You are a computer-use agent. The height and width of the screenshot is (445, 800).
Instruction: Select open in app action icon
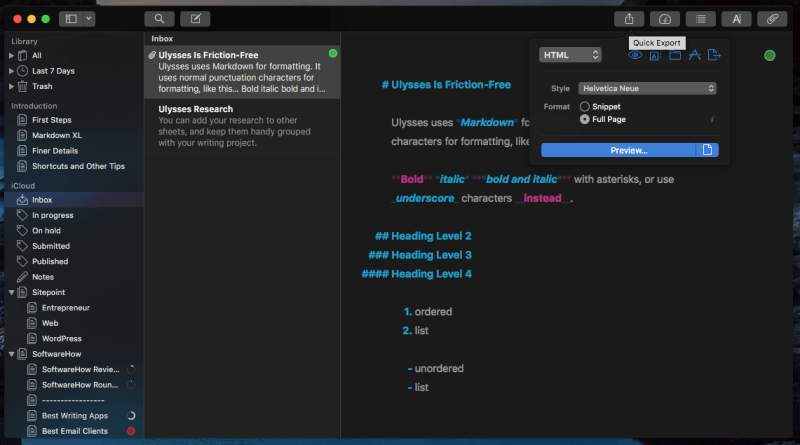[694, 55]
